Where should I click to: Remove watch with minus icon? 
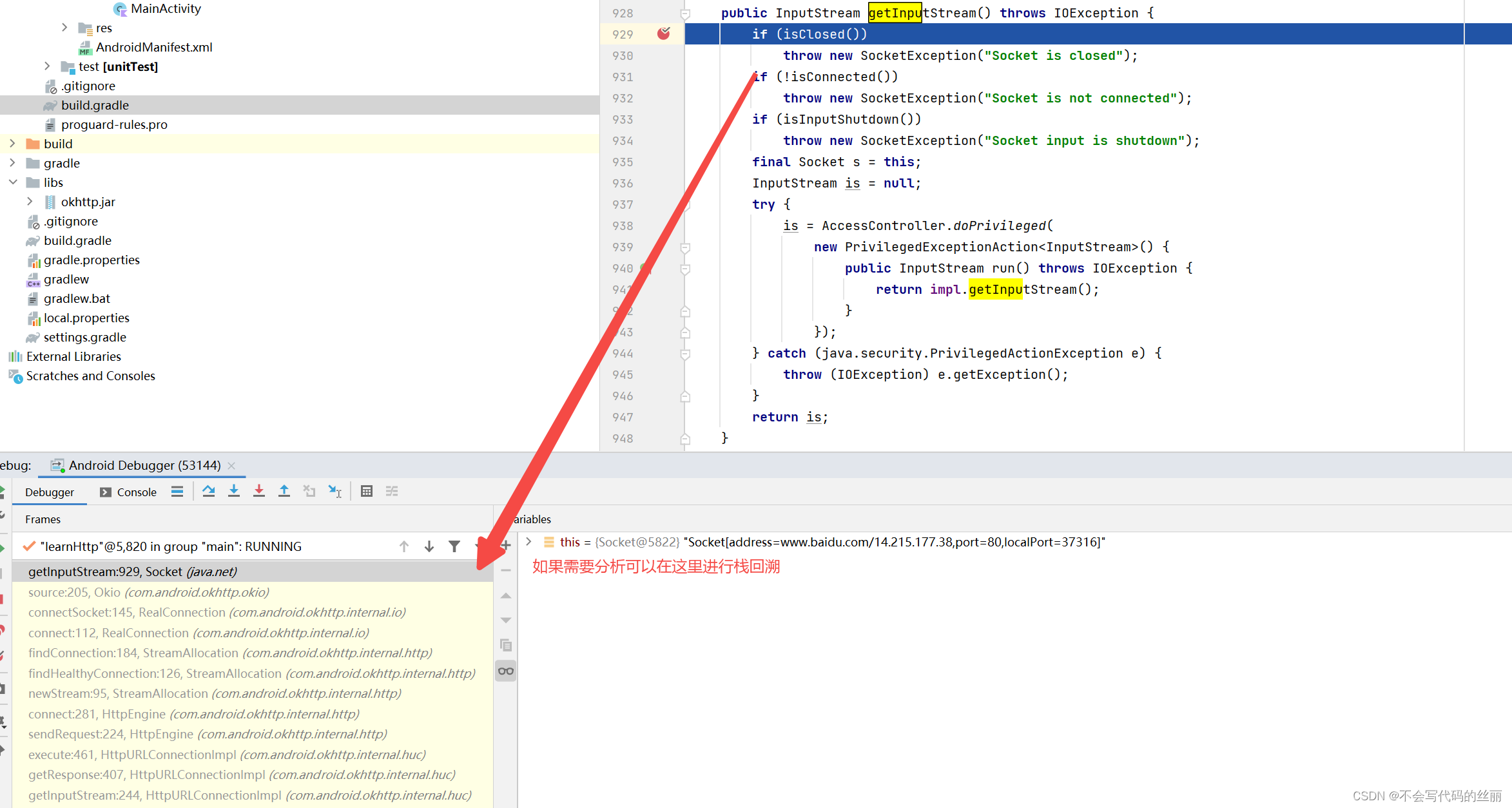[506, 570]
